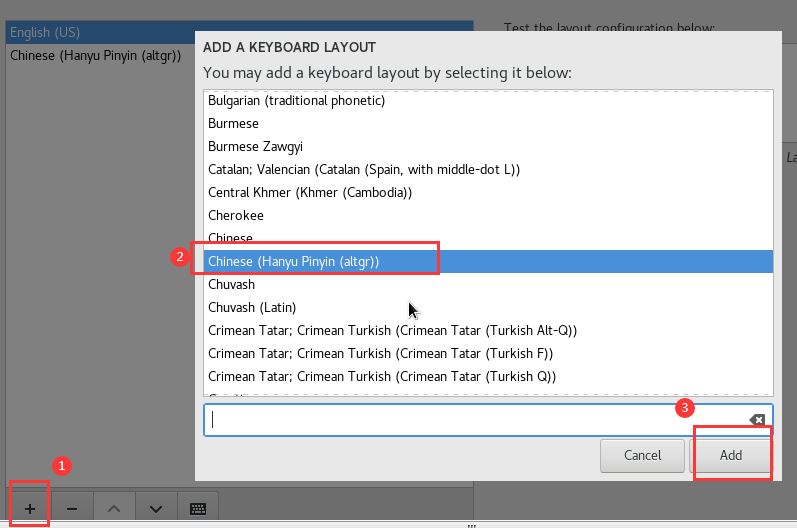Choose Crimean Tatar (Turkish F) layout

click(x=380, y=353)
